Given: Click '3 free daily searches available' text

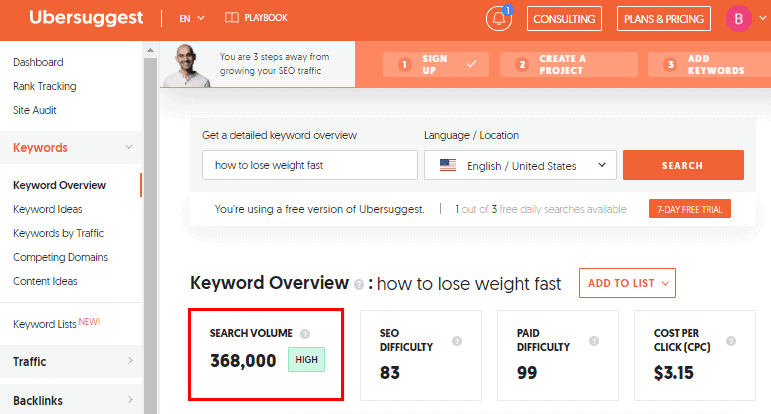Looking at the screenshot, I should [x=559, y=209].
